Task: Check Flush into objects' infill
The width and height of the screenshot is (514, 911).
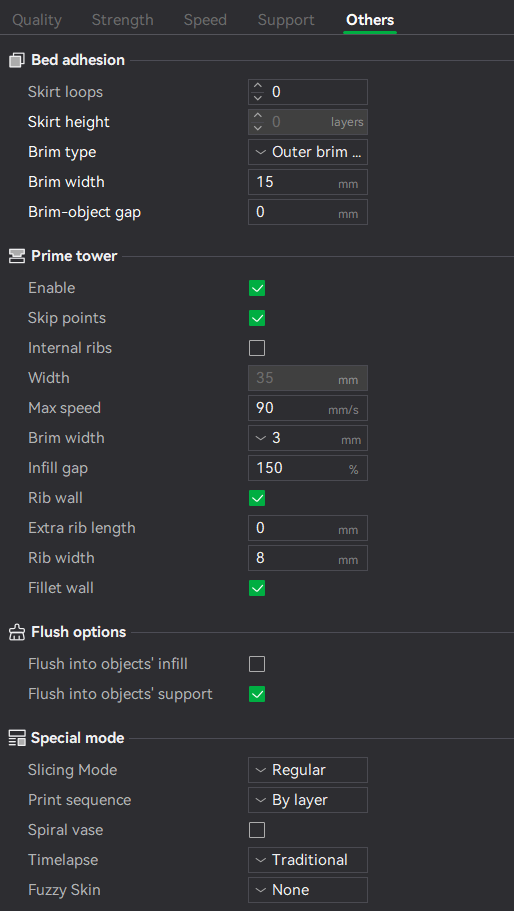Action: click(257, 664)
